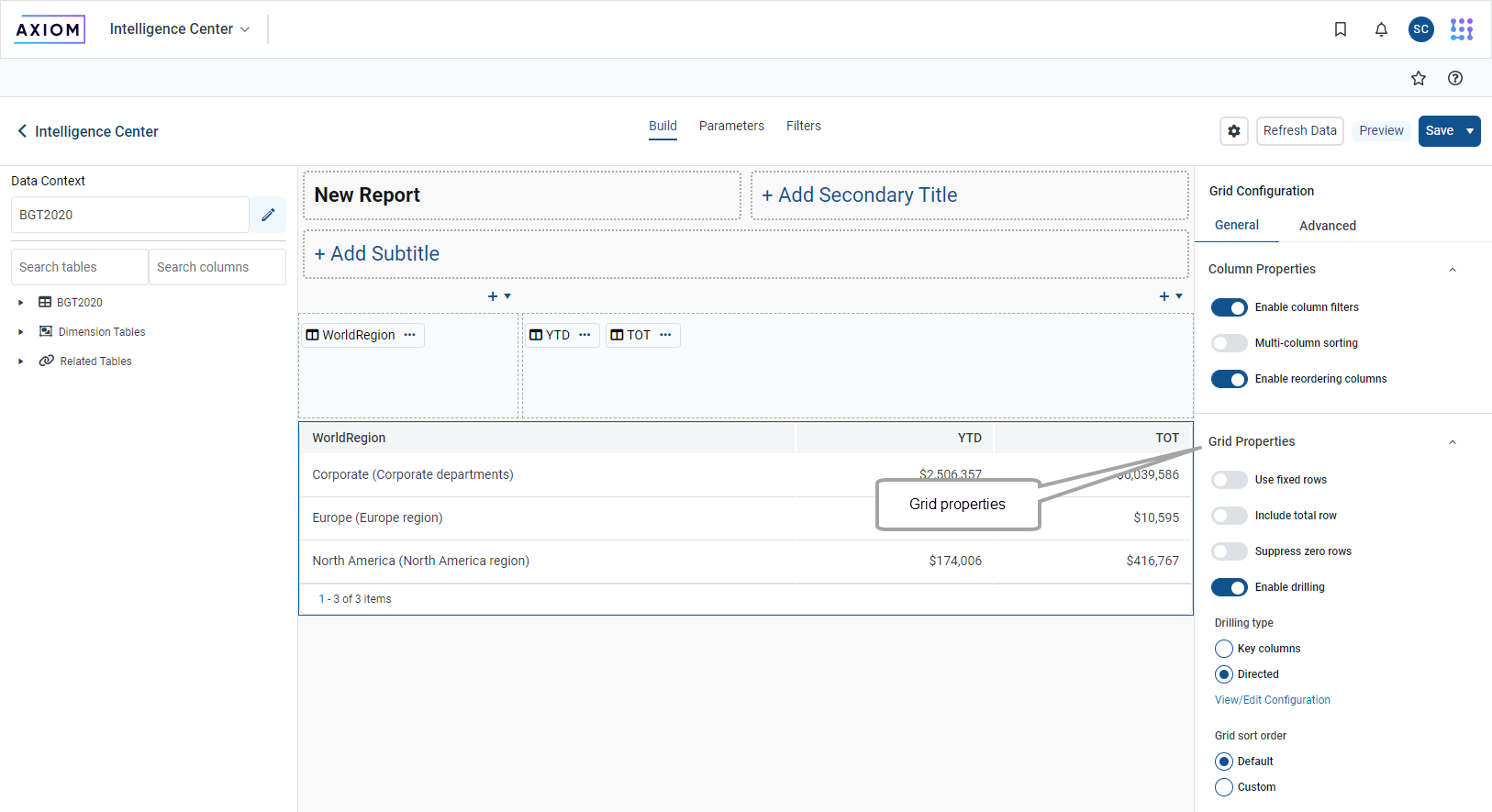This screenshot has width=1492, height=812.
Task: Expand the Dimension Tables tree node
Action: 21,332
